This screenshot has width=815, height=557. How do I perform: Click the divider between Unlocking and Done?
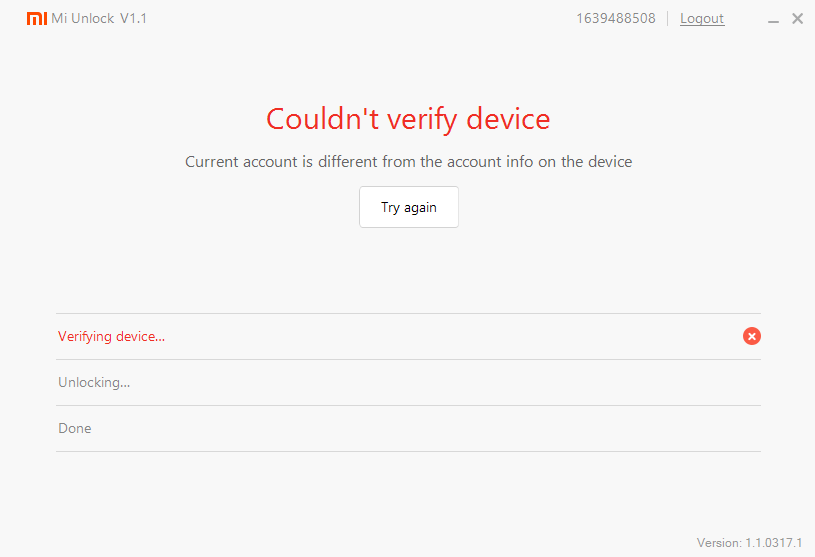click(408, 405)
